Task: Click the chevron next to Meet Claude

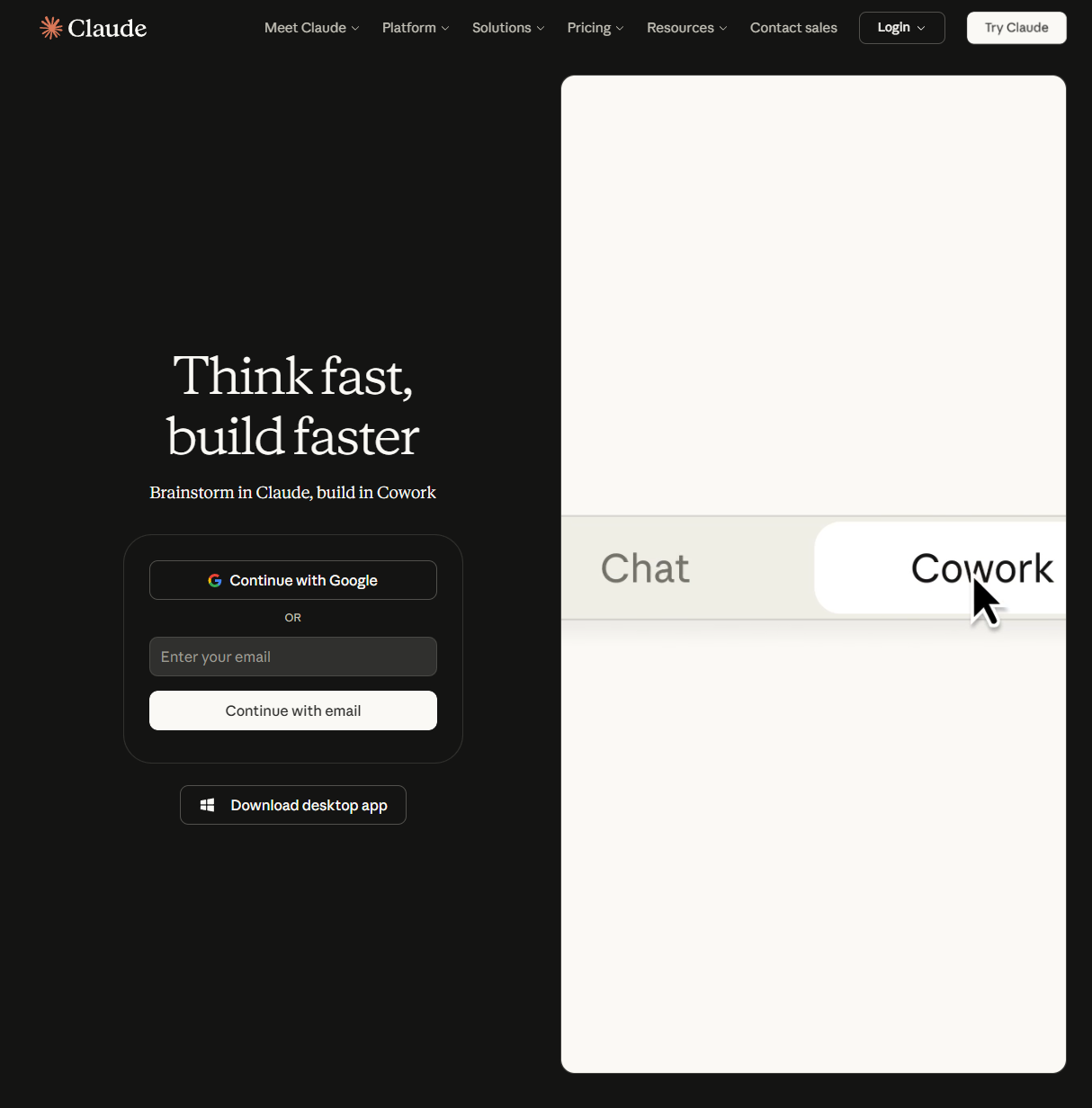Action: pos(355,28)
